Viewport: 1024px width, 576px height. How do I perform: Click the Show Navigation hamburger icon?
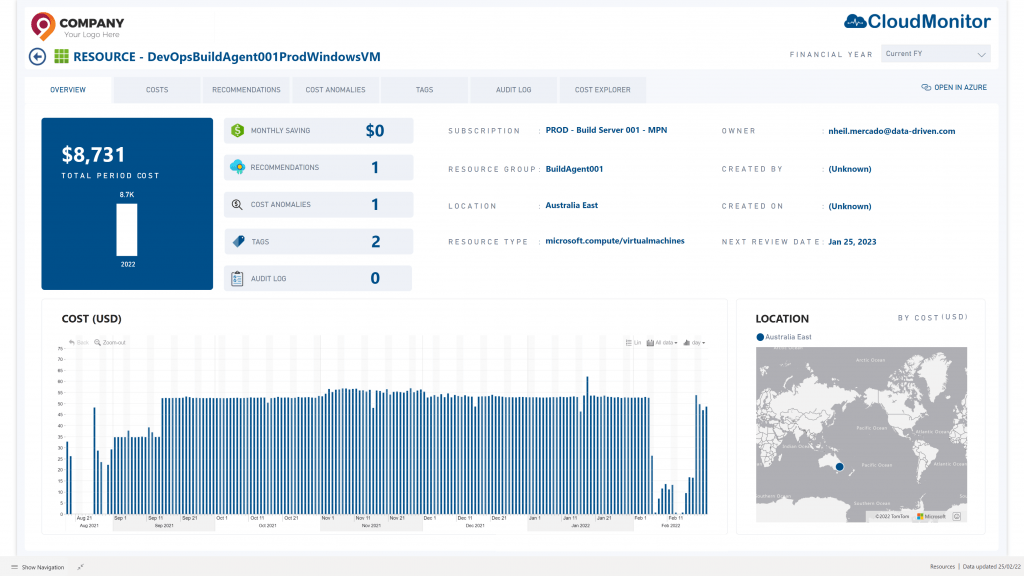tap(14, 567)
